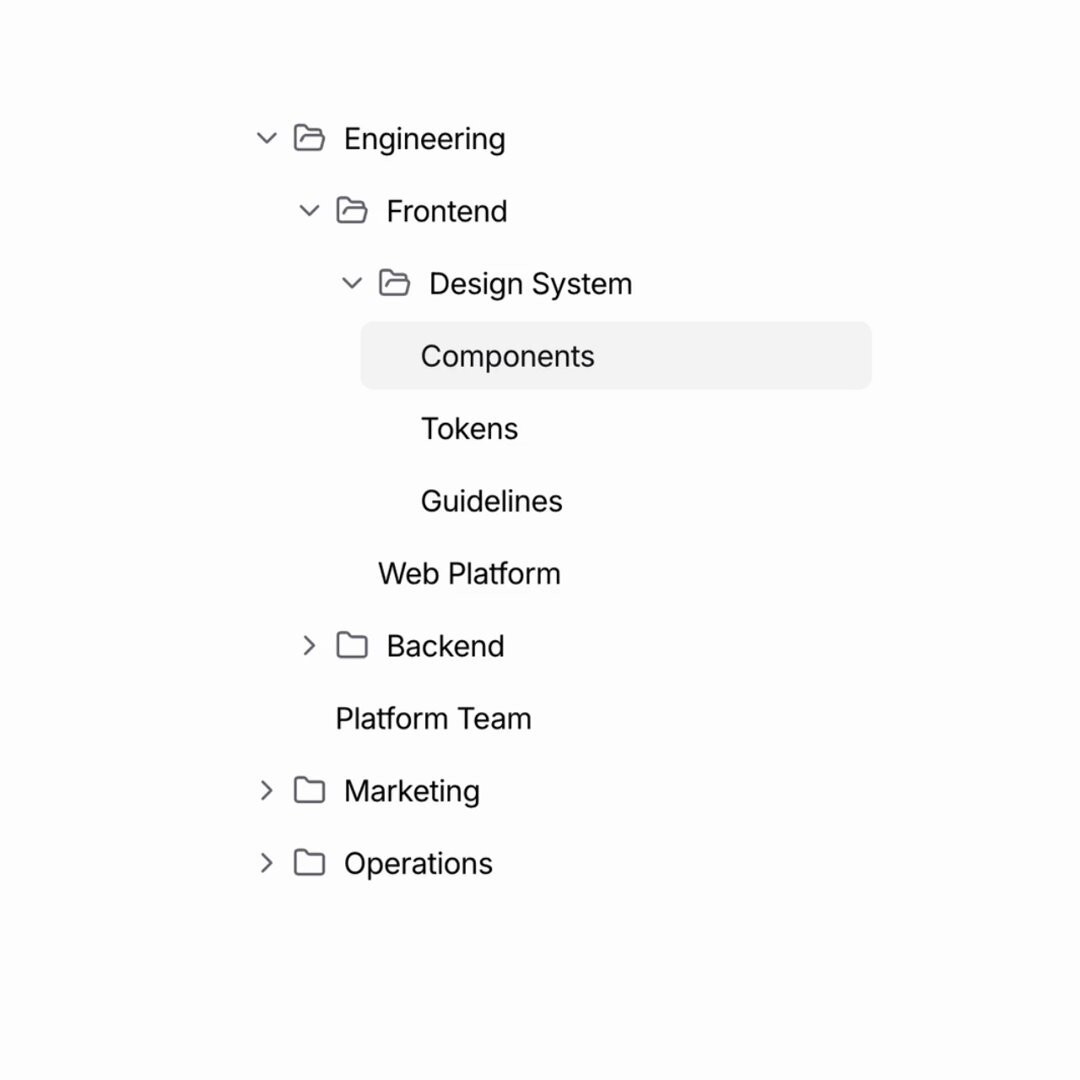This screenshot has height=1080, width=1080.
Task: Click the Design System label text
Action: [530, 284]
